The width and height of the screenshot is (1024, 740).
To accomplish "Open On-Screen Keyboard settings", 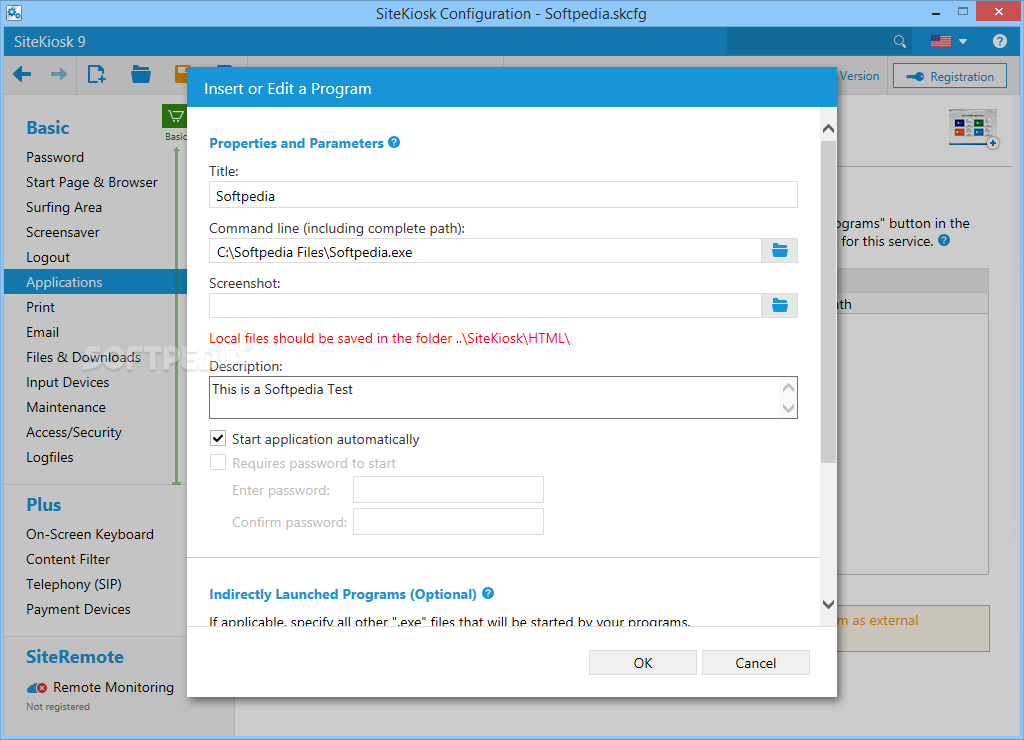I will (x=90, y=534).
